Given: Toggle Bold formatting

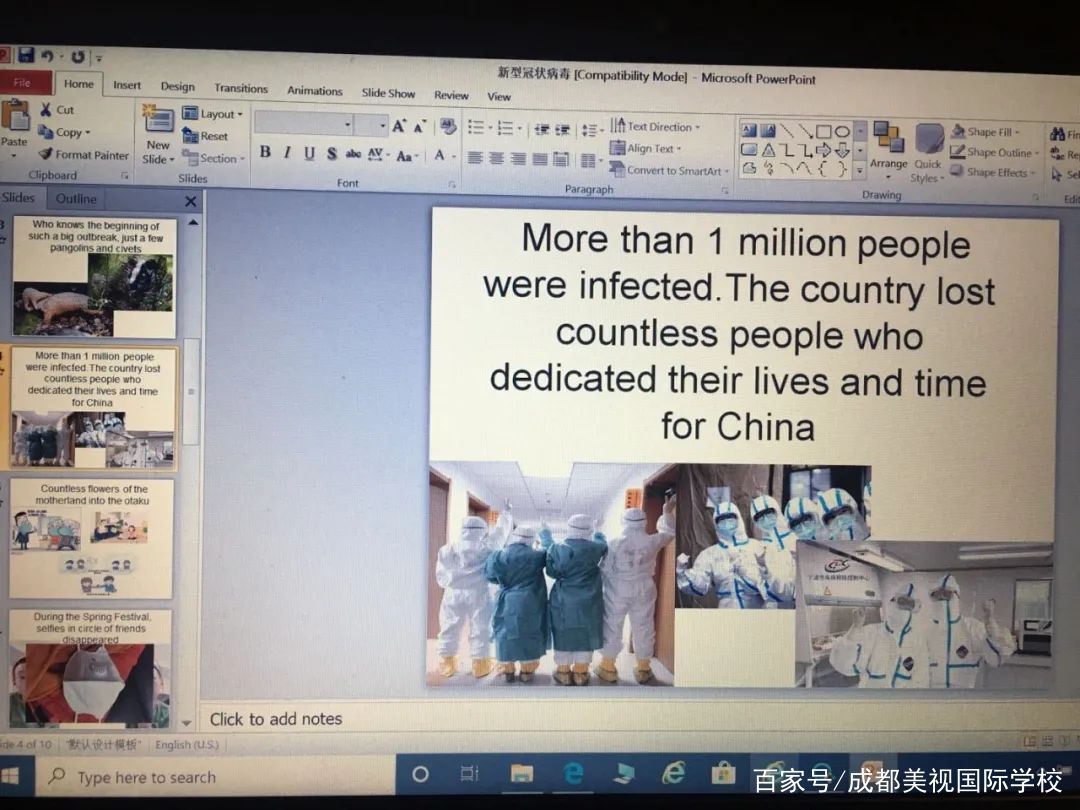Looking at the screenshot, I should 265,153.
